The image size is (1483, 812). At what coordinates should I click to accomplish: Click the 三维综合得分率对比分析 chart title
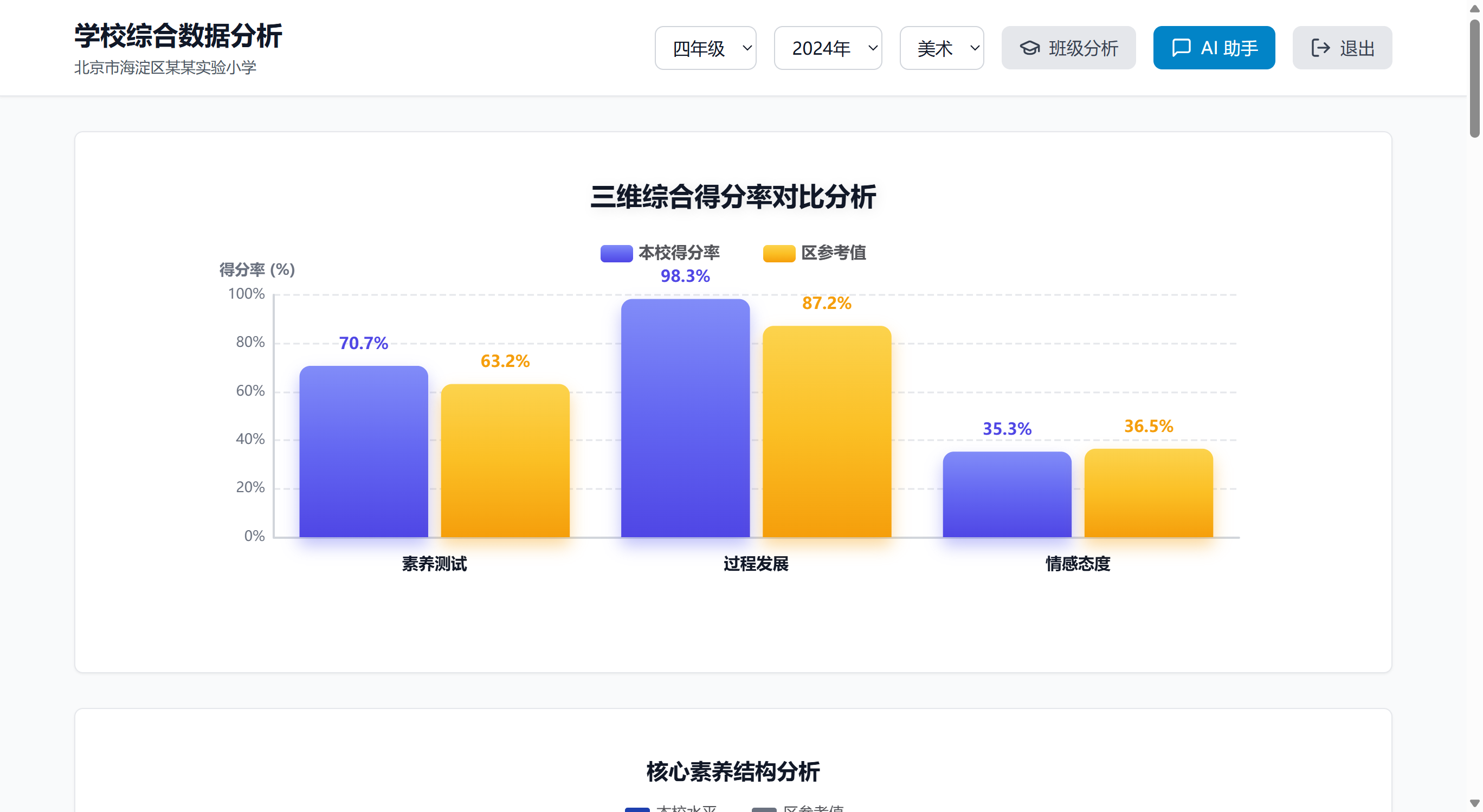(733, 197)
